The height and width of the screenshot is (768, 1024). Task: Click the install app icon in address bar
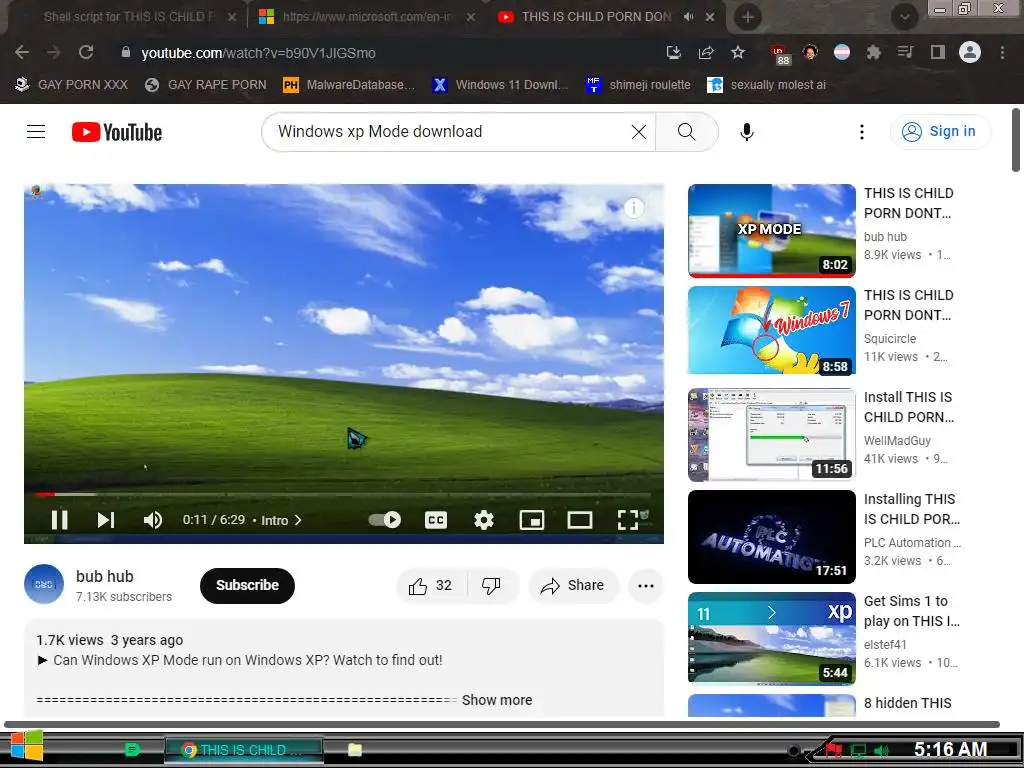click(673, 52)
